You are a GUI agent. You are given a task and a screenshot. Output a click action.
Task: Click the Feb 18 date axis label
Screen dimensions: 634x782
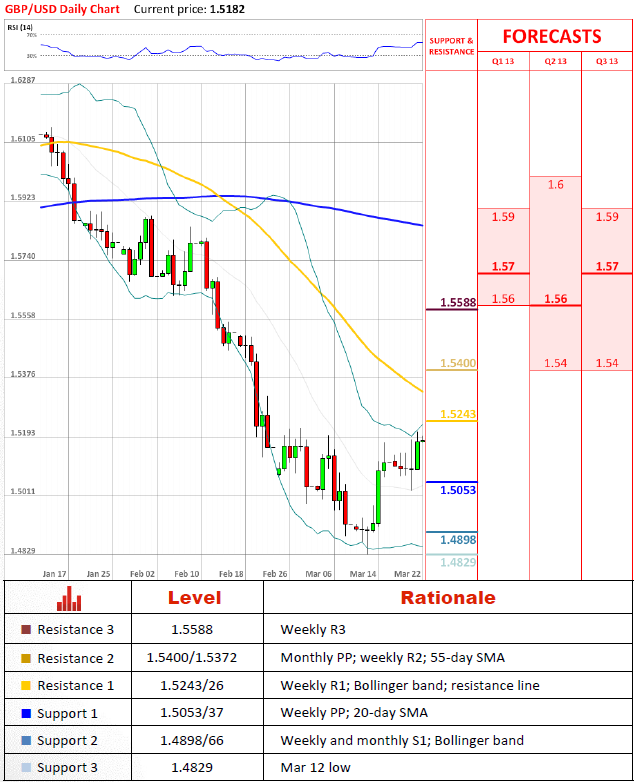[231, 574]
